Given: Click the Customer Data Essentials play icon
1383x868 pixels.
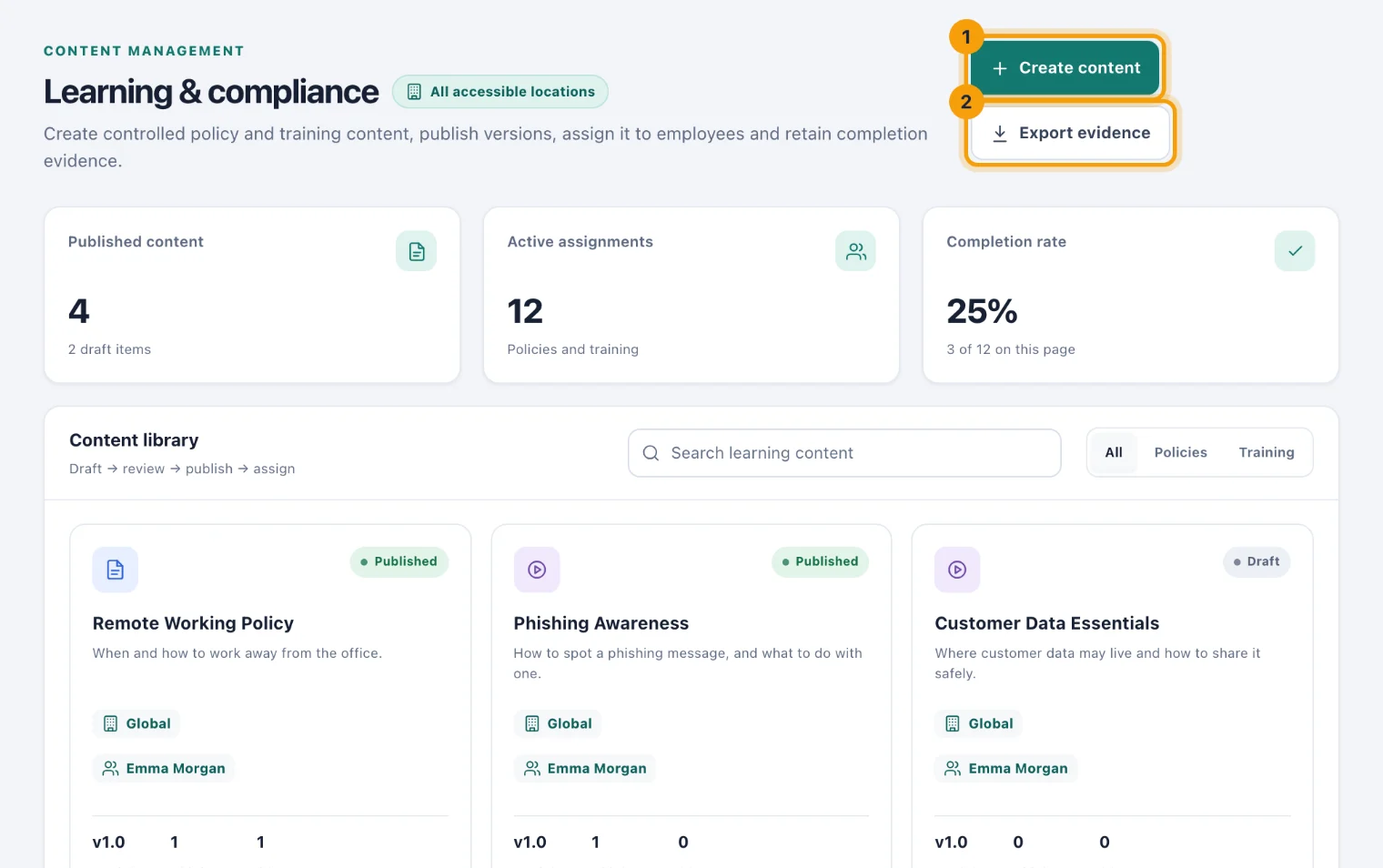Looking at the screenshot, I should pos(957,570).
